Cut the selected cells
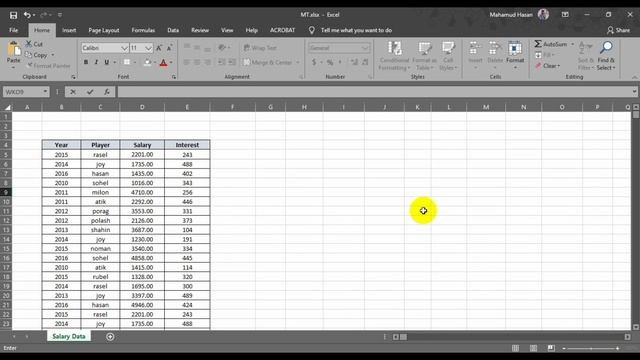640x360 pixels. (x=34, y=44)
